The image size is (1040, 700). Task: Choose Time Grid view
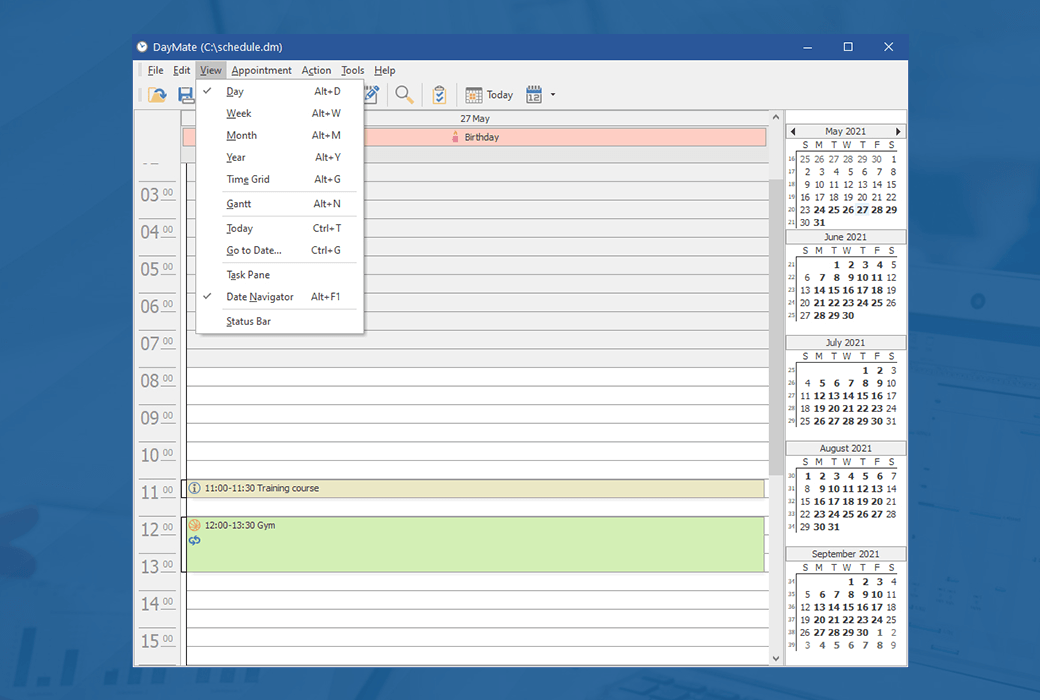click(x=280, y=179)
